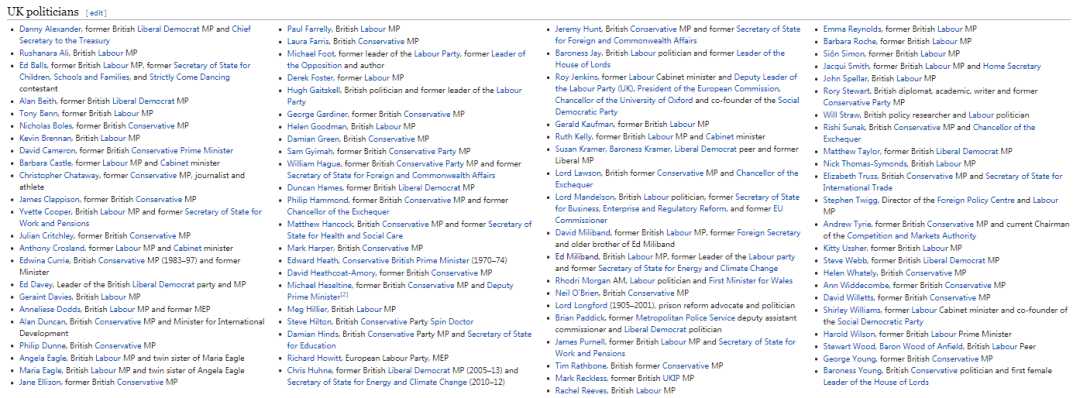Open the Jeremy Hunt article
Screen dimensions: 1080x398
click(579, 29)
